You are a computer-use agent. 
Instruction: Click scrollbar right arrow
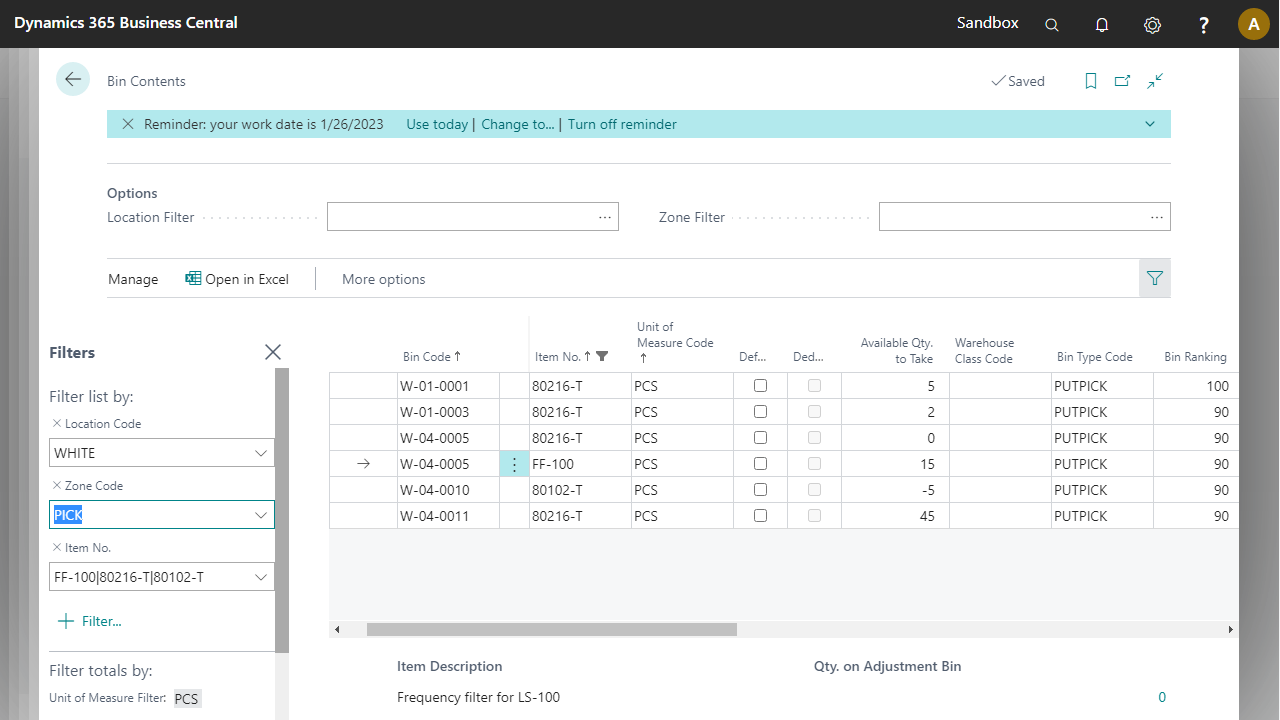click(x=1231, y=630)
